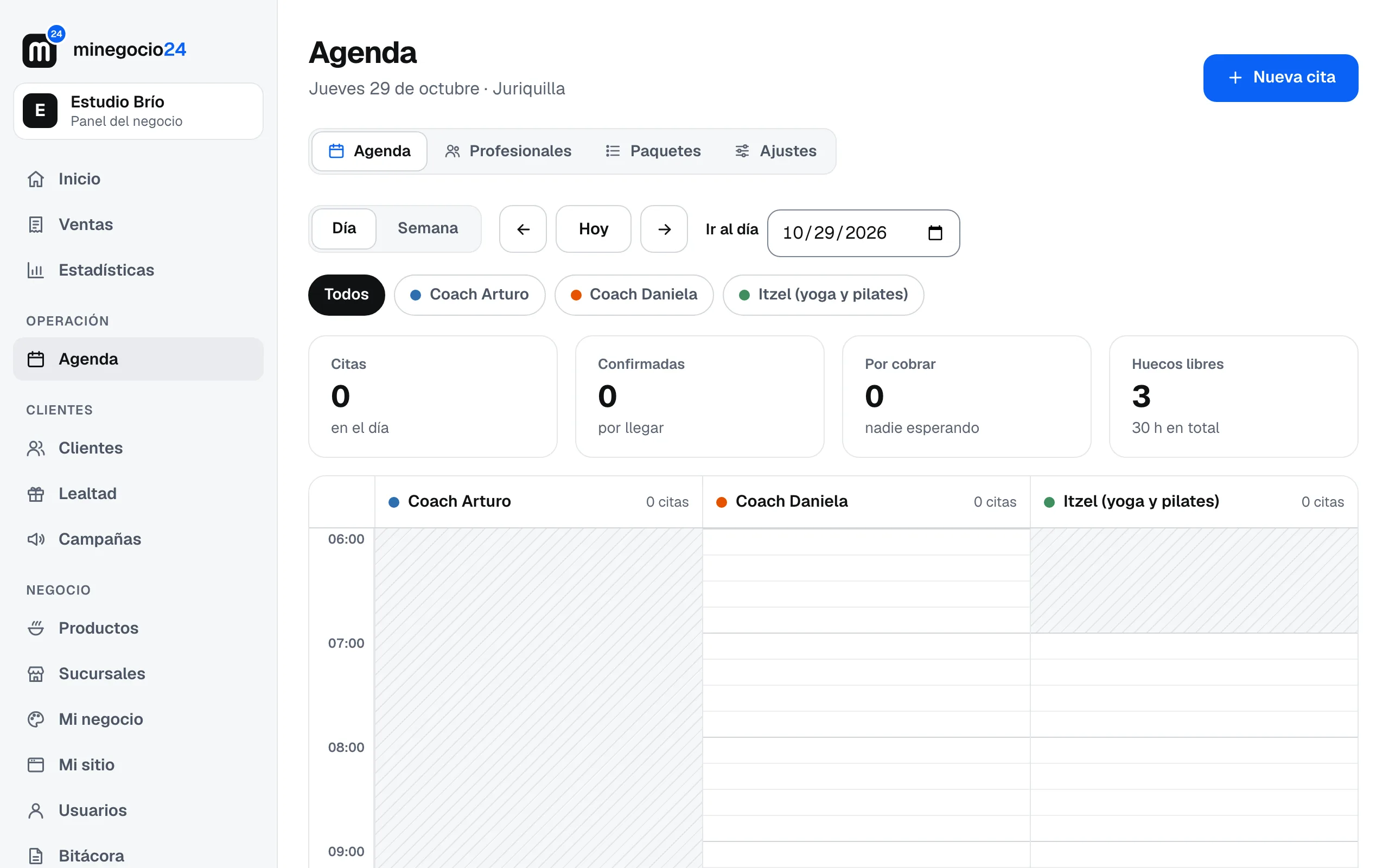Open the date picker calendar icon
1389x868 pixels.
point(935,233)
